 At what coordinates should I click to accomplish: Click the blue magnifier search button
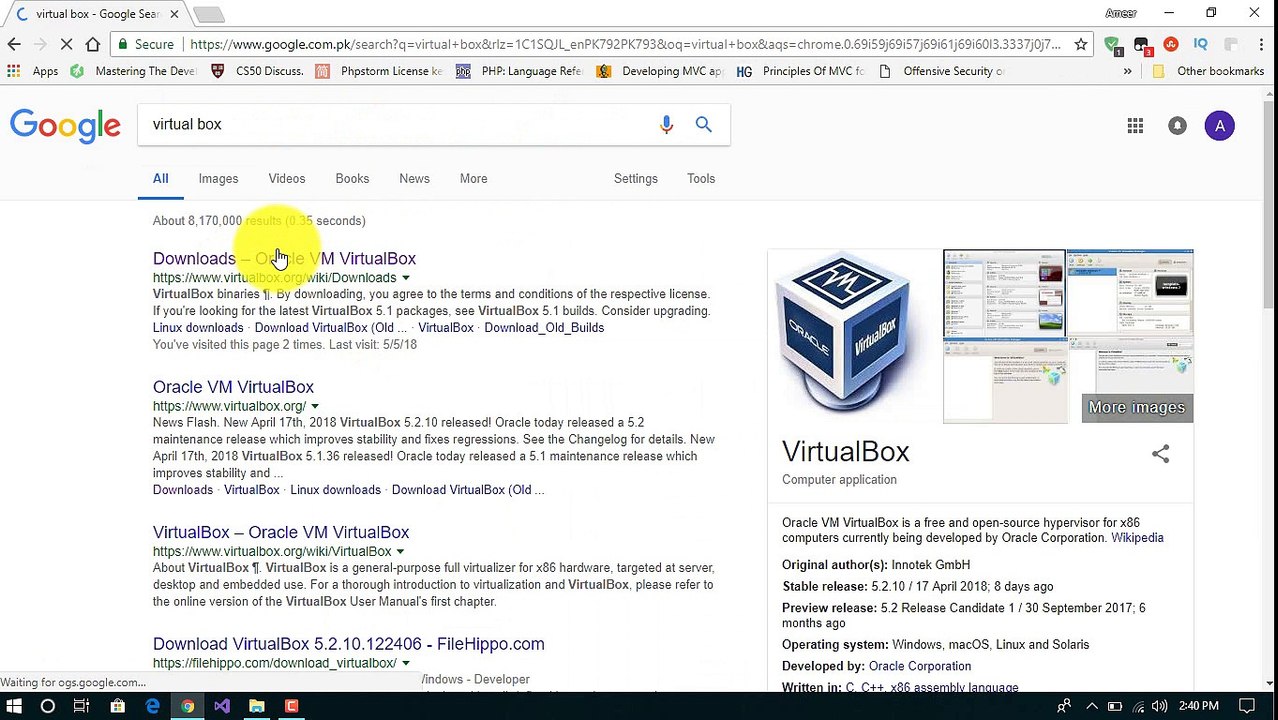[x=704, y=124]
